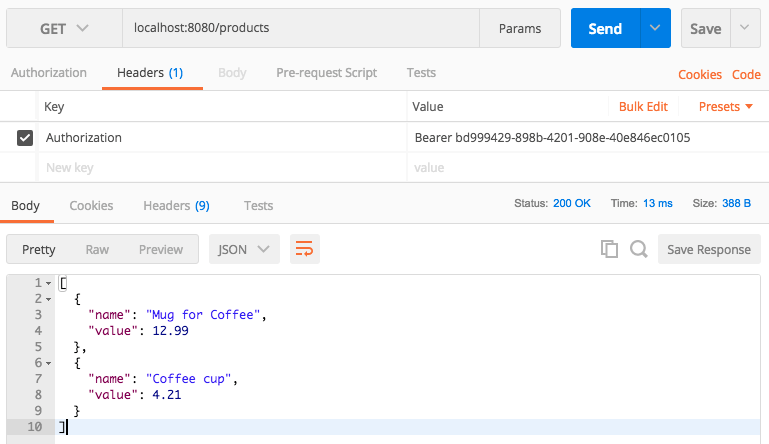Click the 200 OK status text
This screenshot has height=444, width=769.
(x=572, y=203)
